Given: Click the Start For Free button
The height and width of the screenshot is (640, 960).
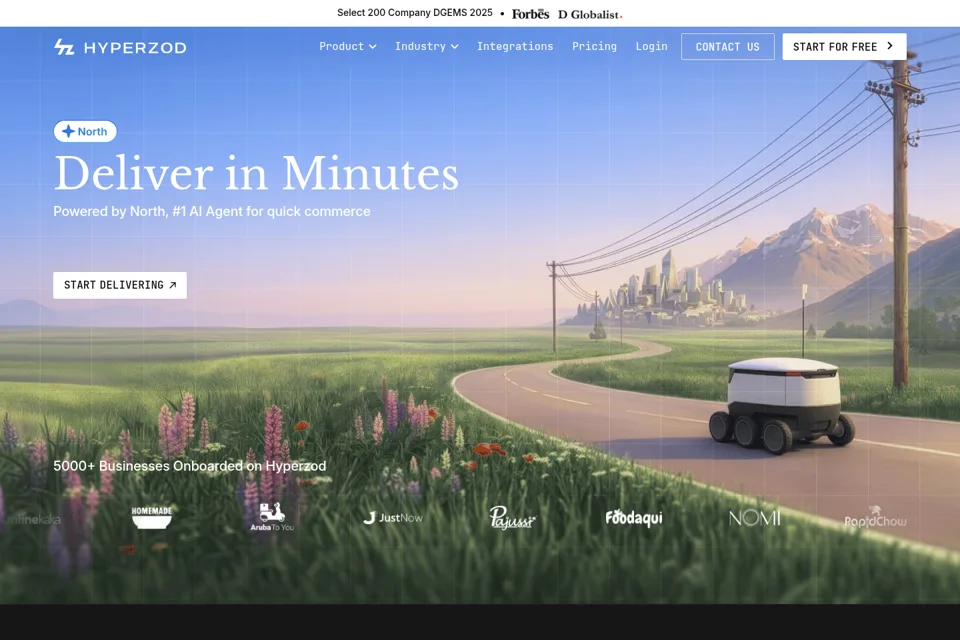Looking at the screenshot, I should pos(844,47).
